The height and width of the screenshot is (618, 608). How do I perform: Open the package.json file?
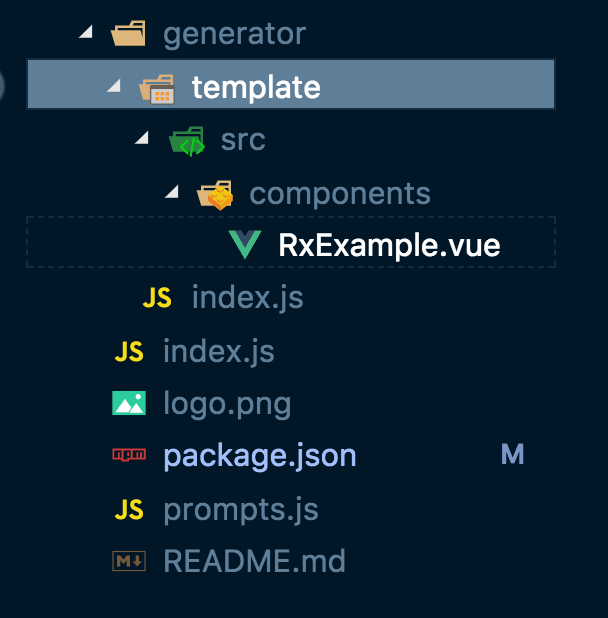260,456
